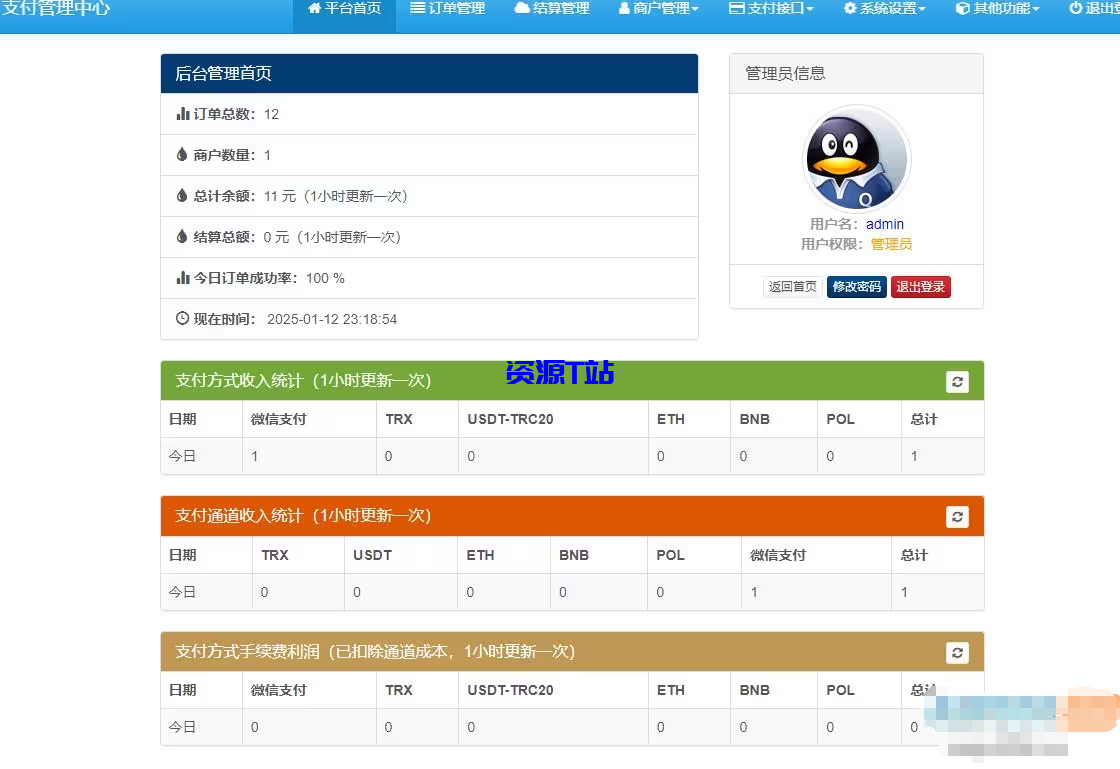The height and width of the screenshot is (769, 1120).
Task: Click the chart icon beside 订单总数
Action: point(181,113)
